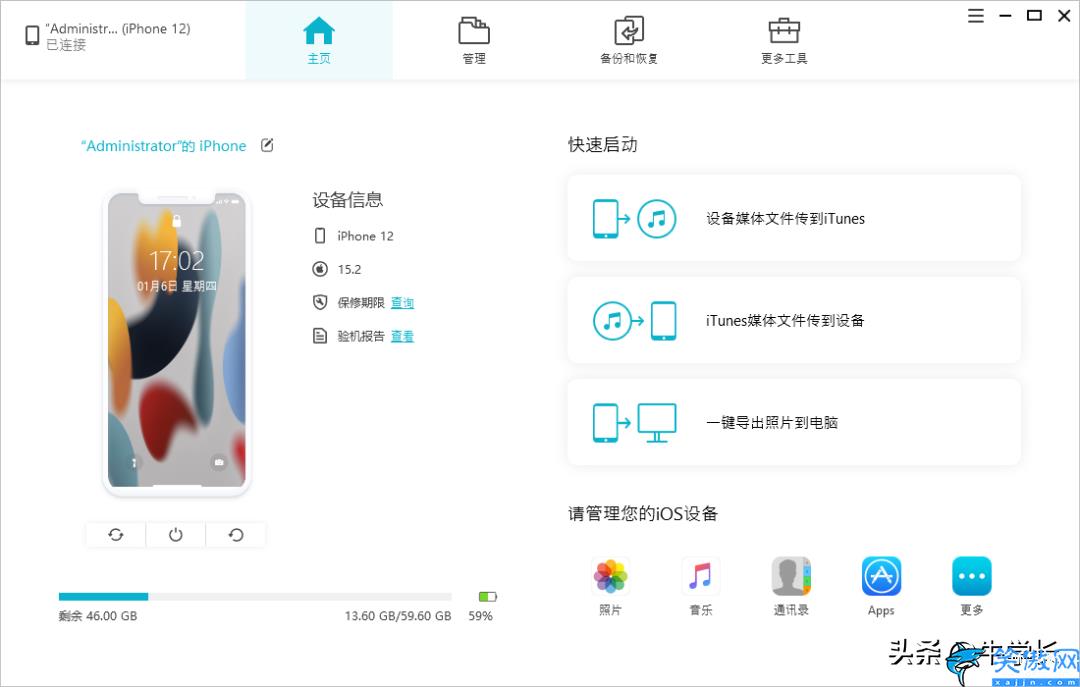The width and height of the screenshot is (1080, 687).
Task: Click the refresh device icon below phone
Action: pos(116,535)
